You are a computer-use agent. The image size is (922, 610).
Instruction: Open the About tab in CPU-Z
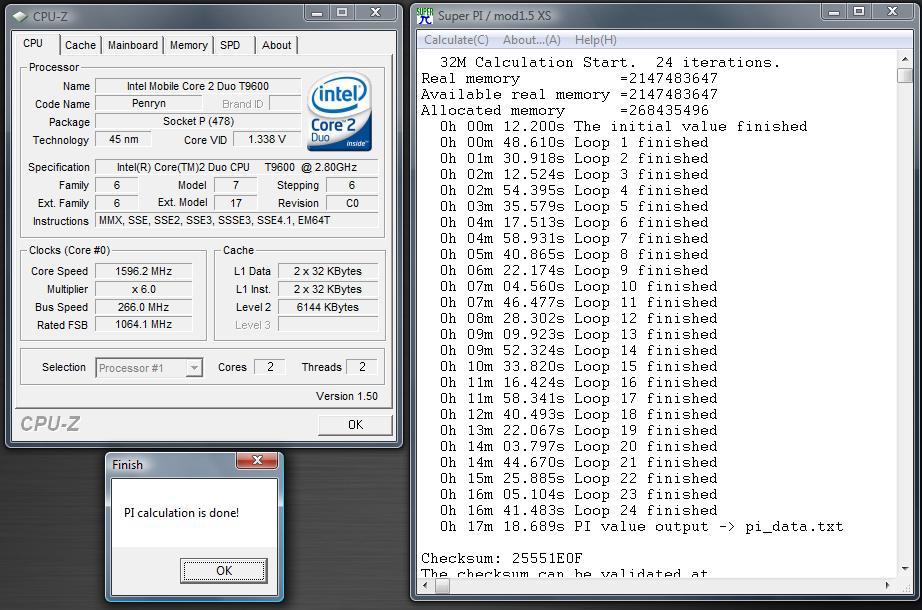tap(276, 45)
